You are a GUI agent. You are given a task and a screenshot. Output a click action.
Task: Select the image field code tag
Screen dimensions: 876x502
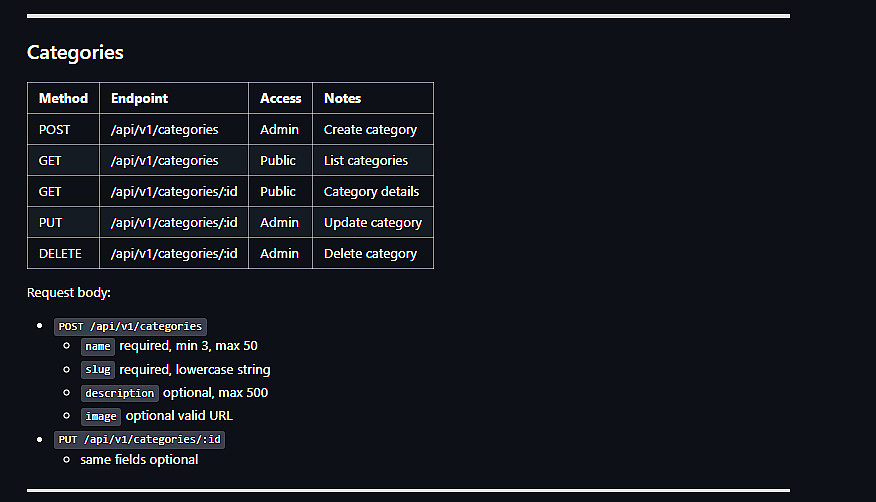point(101,416)
